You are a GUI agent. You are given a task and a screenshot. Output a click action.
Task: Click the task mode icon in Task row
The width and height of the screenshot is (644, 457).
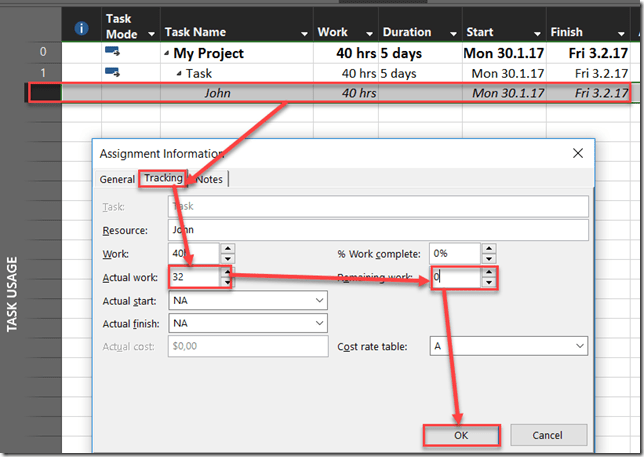(x=113, y=73)
